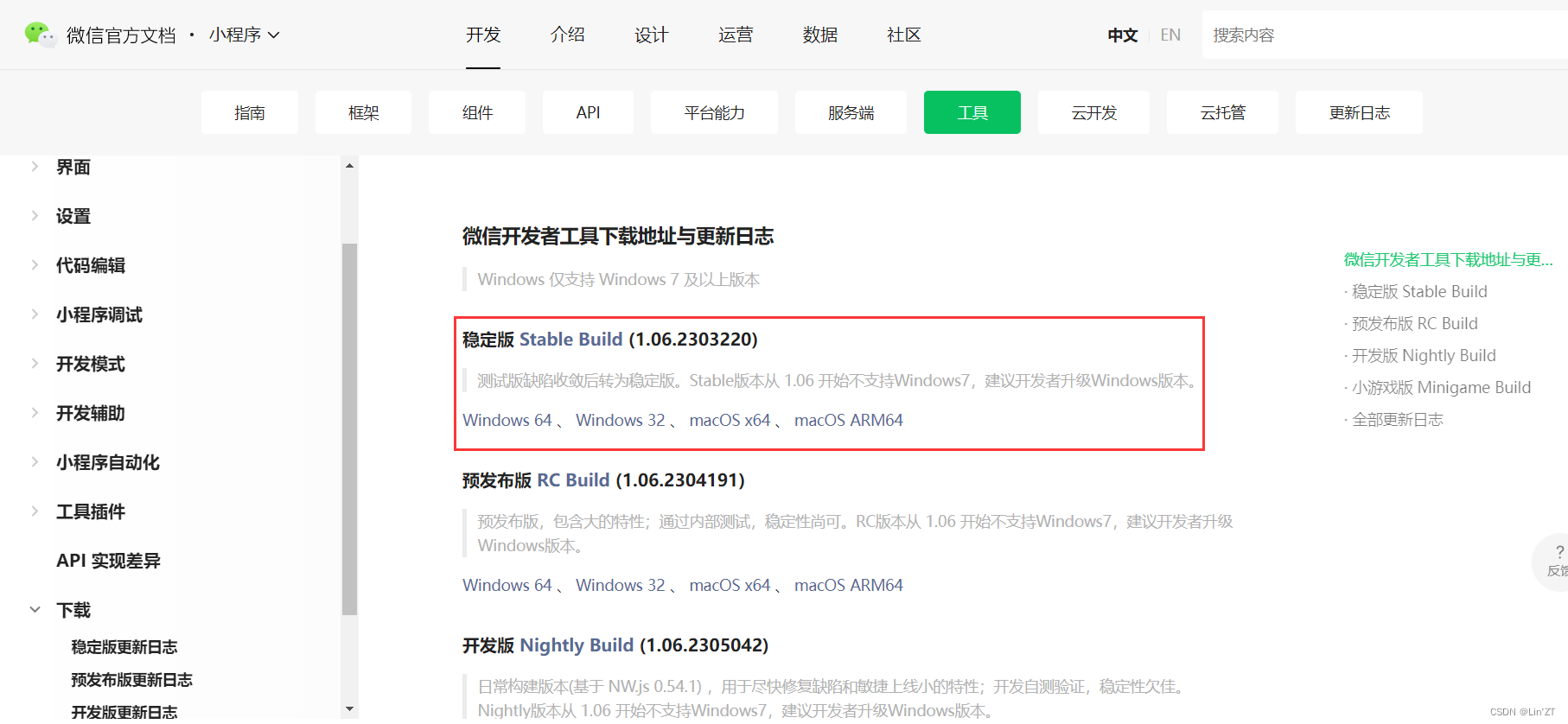Open the 更新日志 sub-navigation button
Viewport: 1568px width, 724px height.
click(1359, 112)
